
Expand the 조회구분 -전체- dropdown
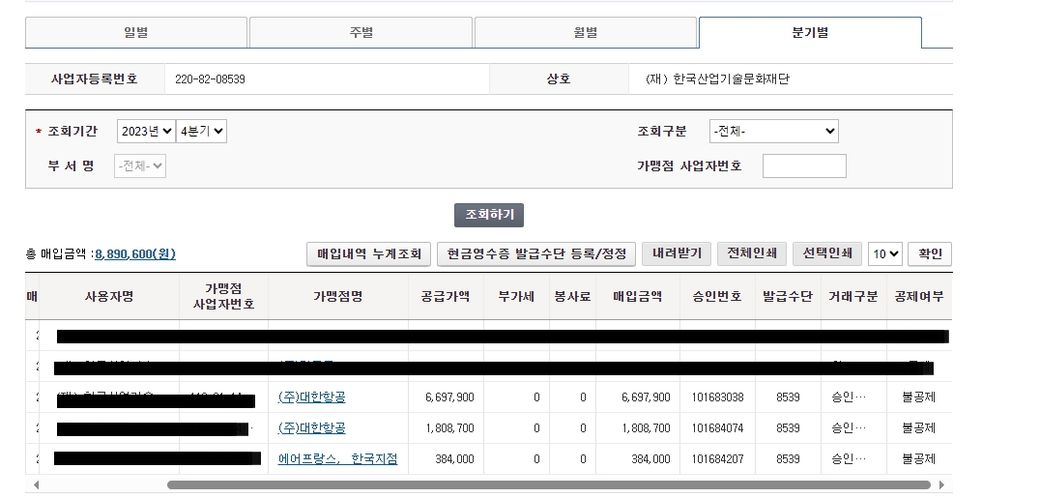pyautogui.click(x=773, y=131)
